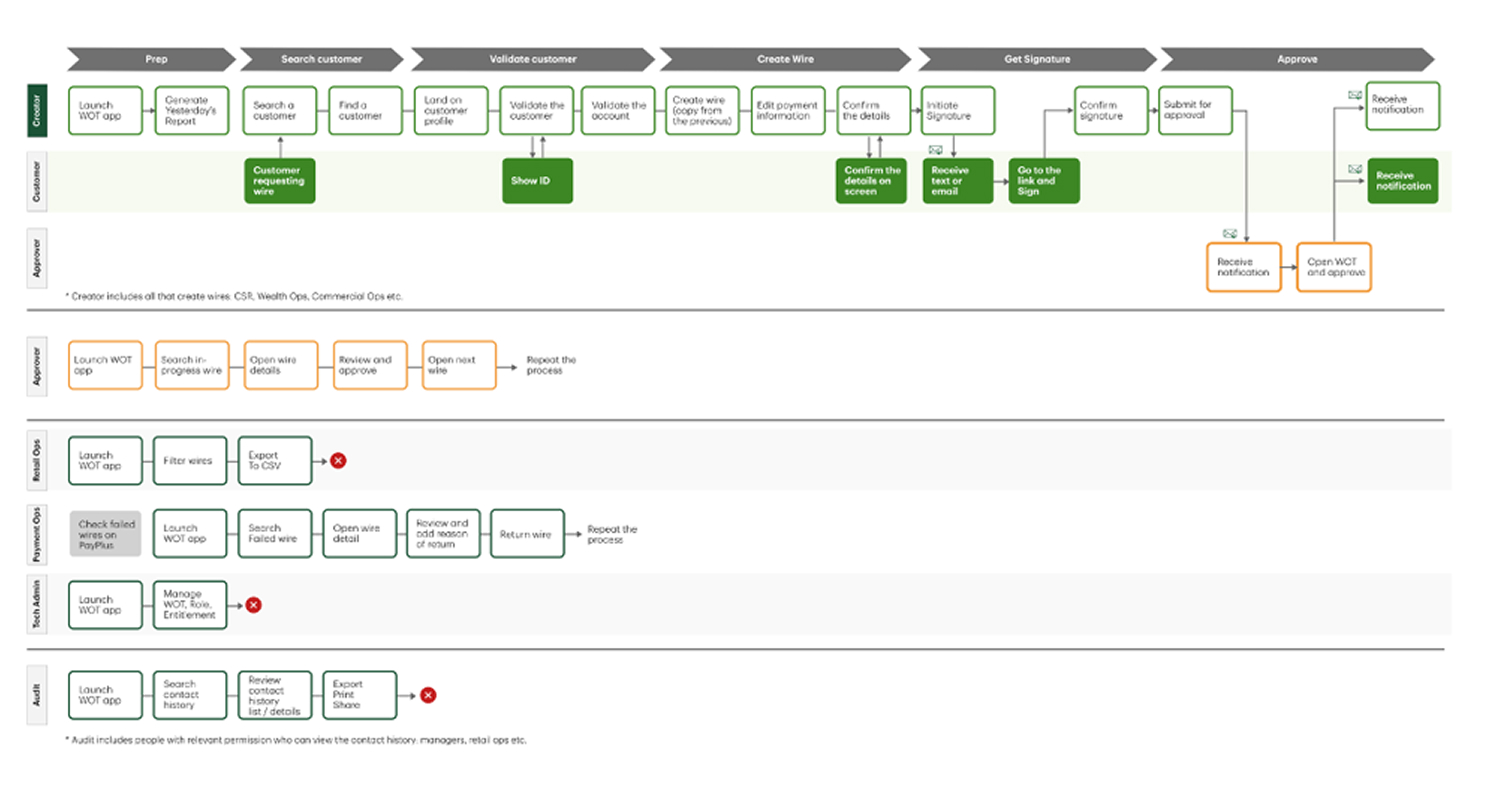Select Customer's filled green Receive notification box

point(1403,181)
